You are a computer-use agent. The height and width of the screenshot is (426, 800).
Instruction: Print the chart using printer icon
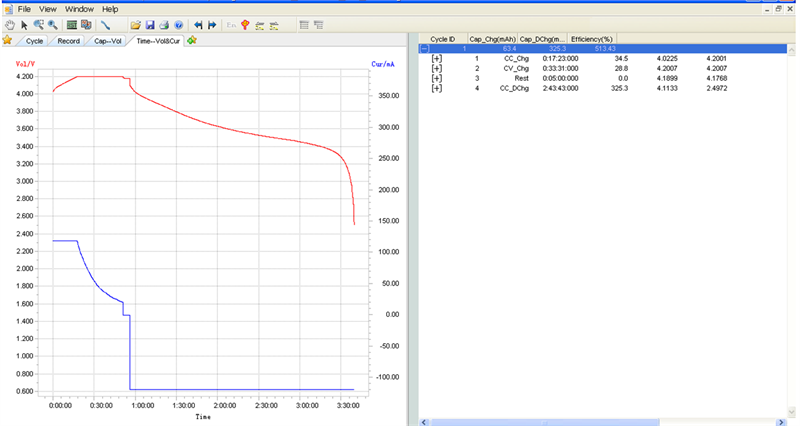(x=164, y=24)
